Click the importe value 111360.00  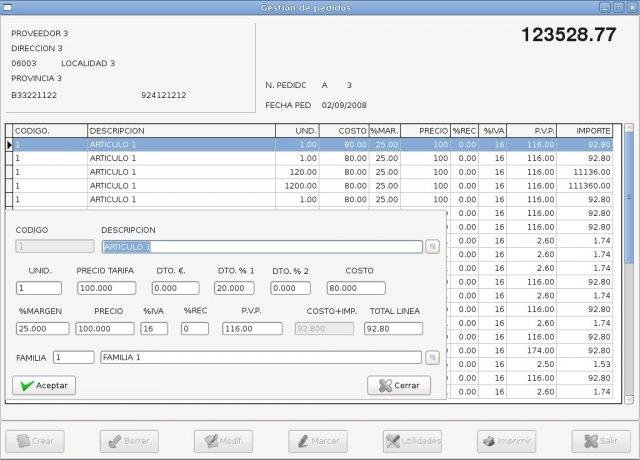tap(589, 186)
